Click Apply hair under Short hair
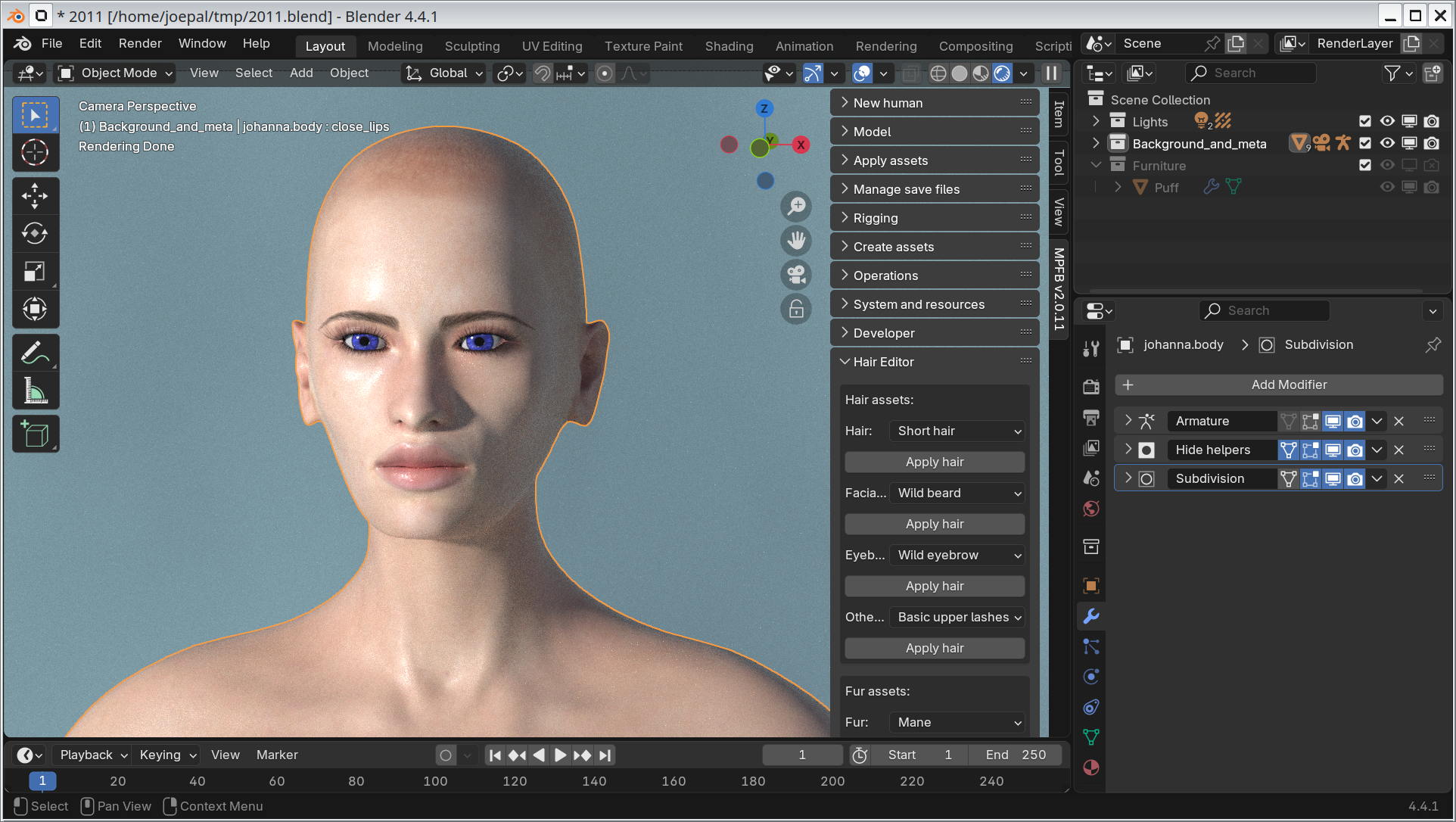Image resolution: width=1456 pixels, height=822 pixels. 935,462
